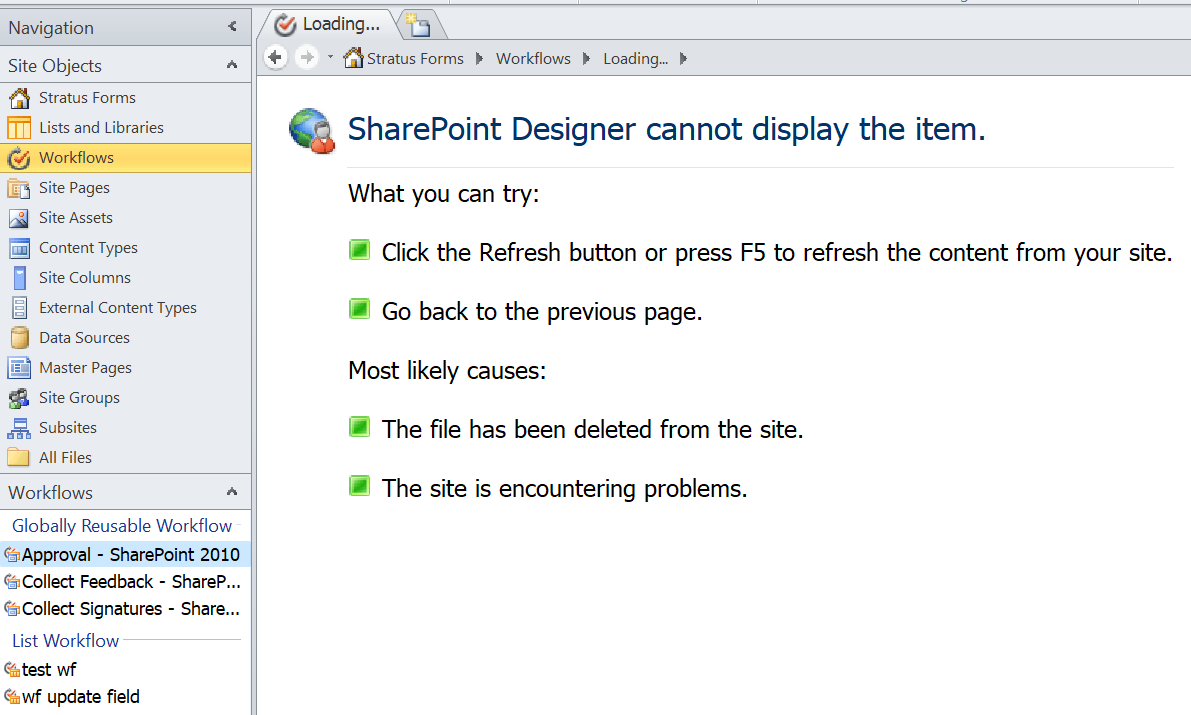This screenshot has width=1191, height=715.
Task: Click the Subsites hierarchy icon
Action: tap(19, 428)
